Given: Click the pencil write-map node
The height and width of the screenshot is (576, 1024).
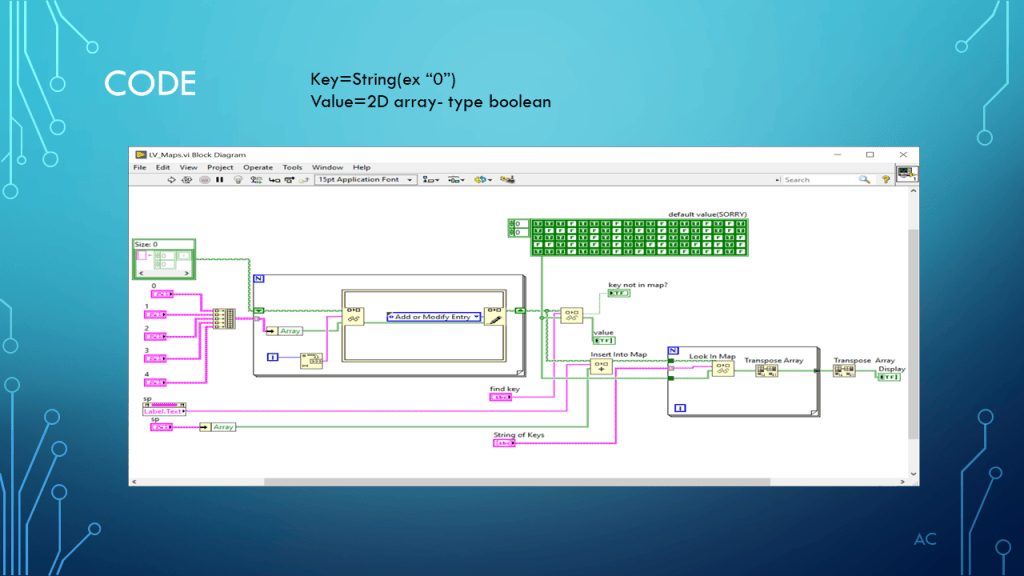Looking at the screenshot, I should point(494,315).
